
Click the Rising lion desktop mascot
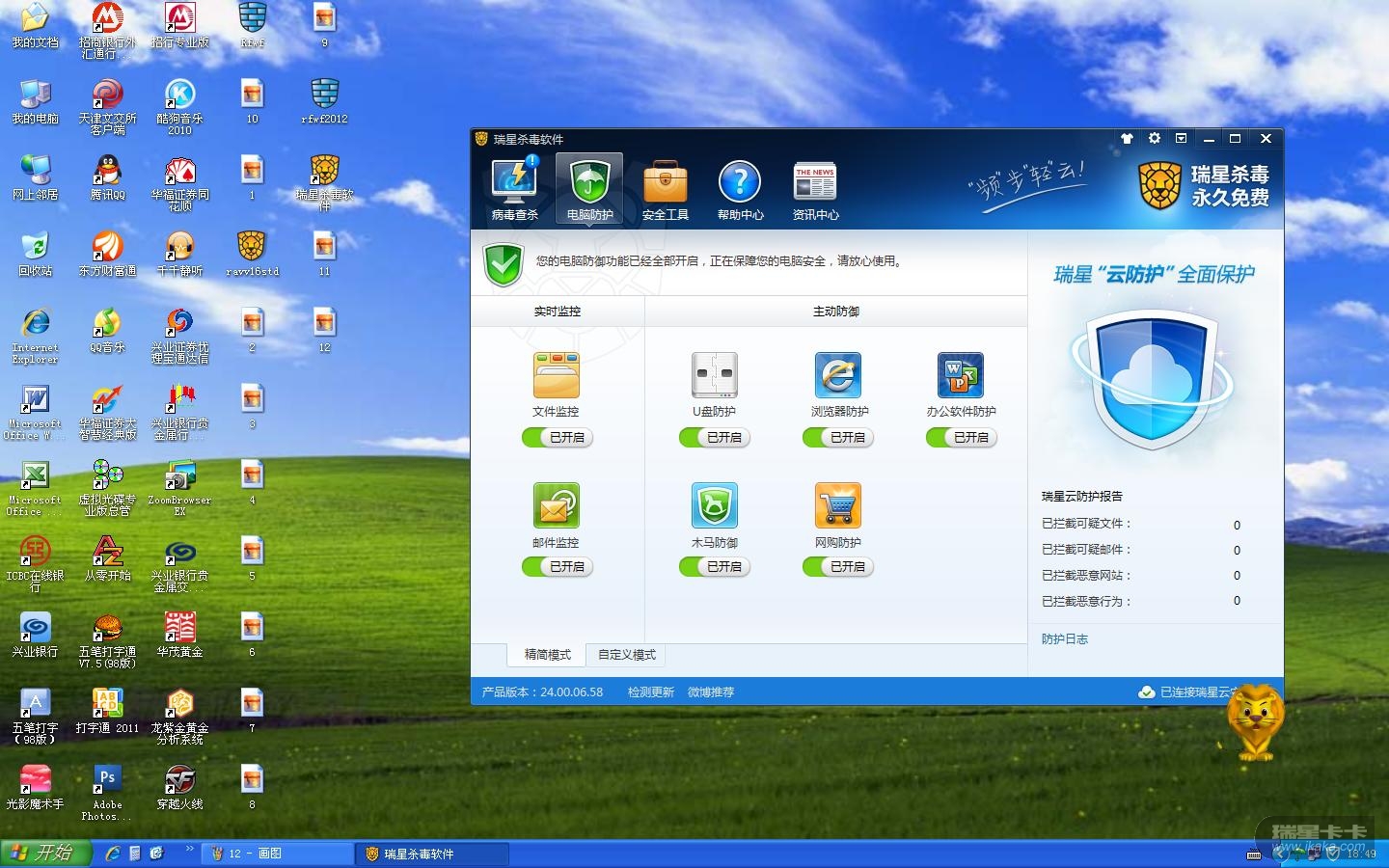pos(1256,721)
